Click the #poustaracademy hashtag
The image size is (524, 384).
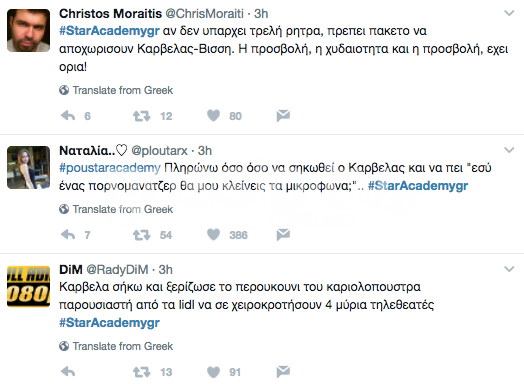point(110,168)
